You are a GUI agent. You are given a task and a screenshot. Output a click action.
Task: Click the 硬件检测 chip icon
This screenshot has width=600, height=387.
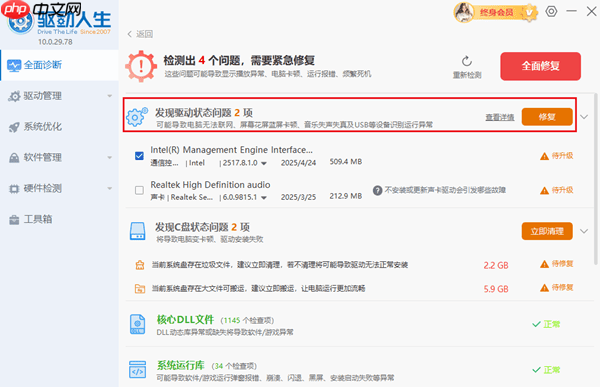click(14, 189)
